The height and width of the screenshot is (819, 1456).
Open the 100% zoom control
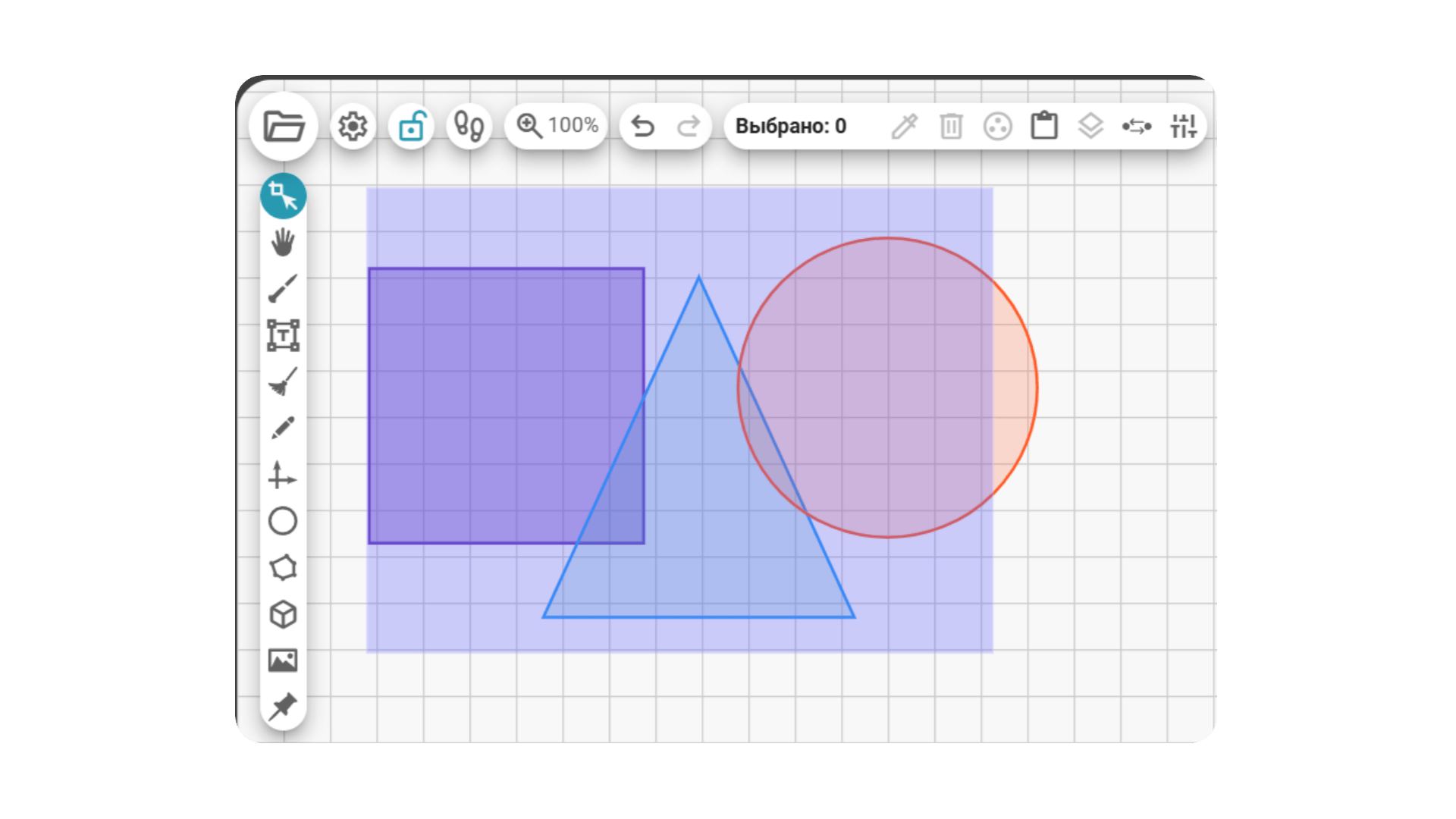pyautogui.click(x=557, y=126)
